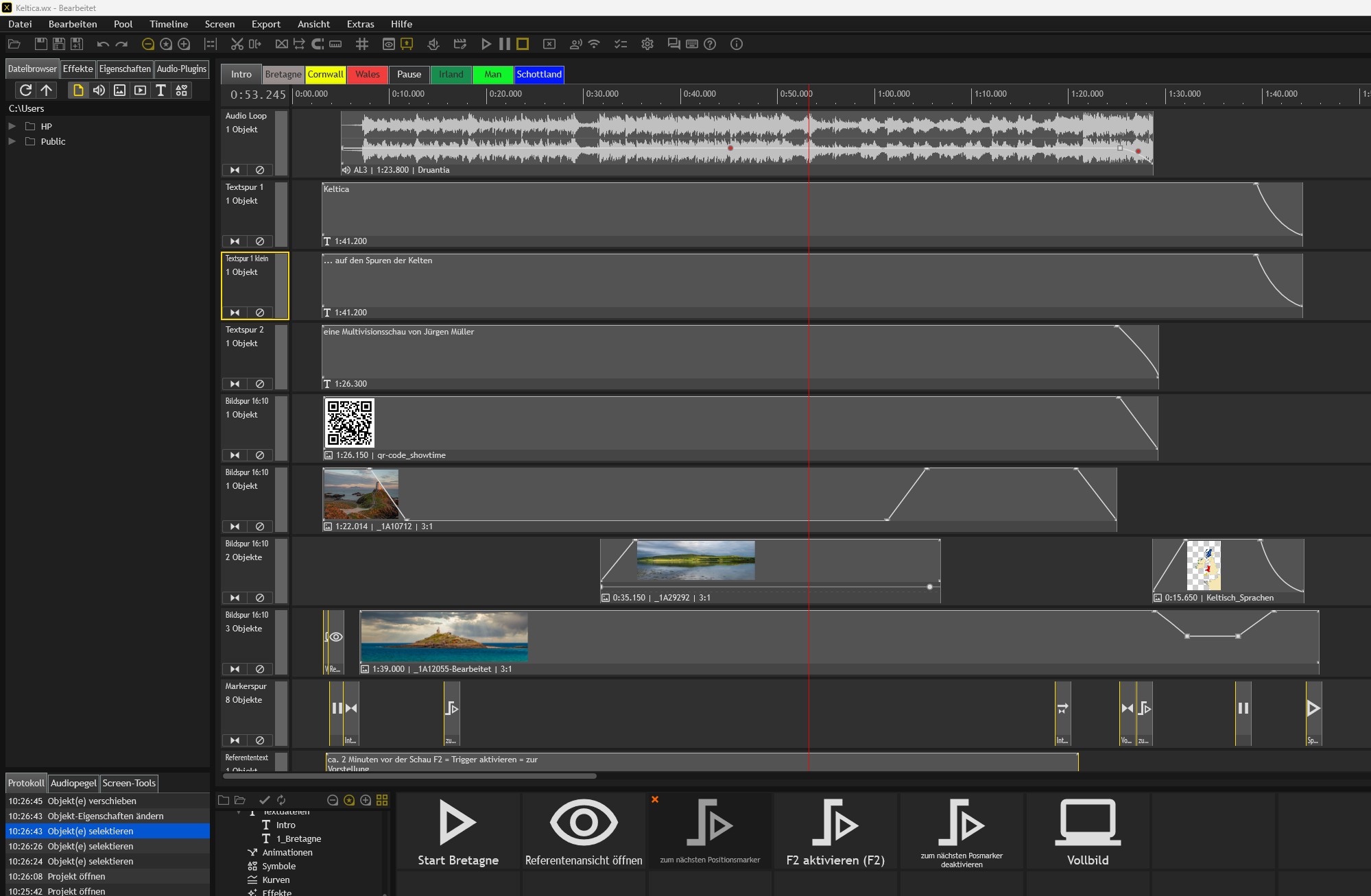
Task: Select the Schottland timeline tab
Action: click(x=539, y=74)
